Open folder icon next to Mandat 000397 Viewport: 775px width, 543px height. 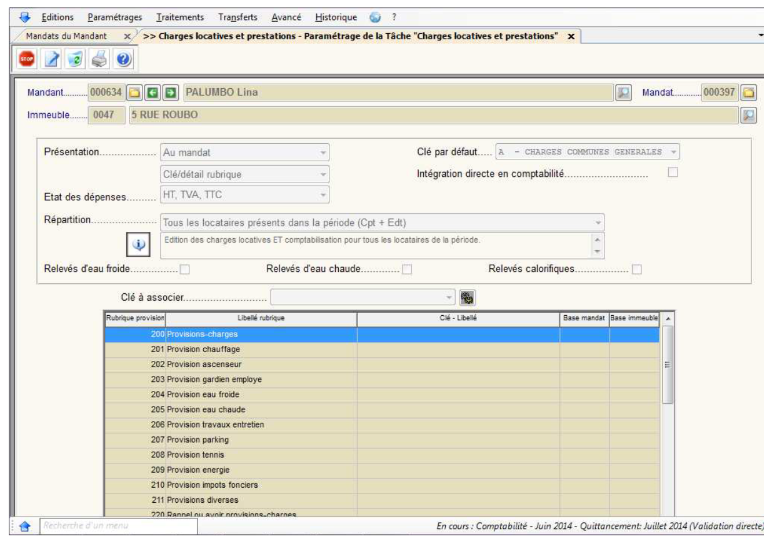(748, 93)
